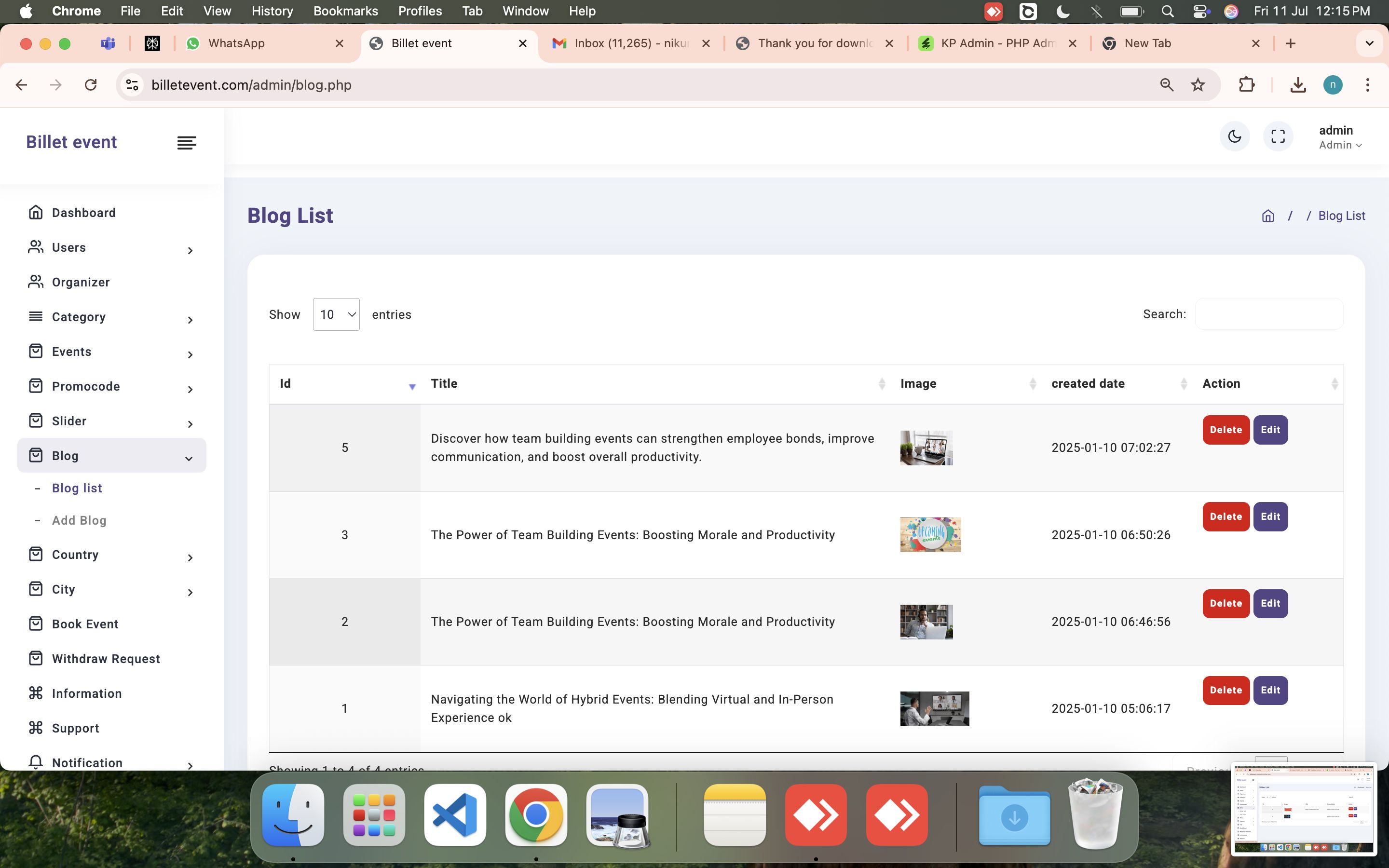Click into the Search input field

(1268, 314)
